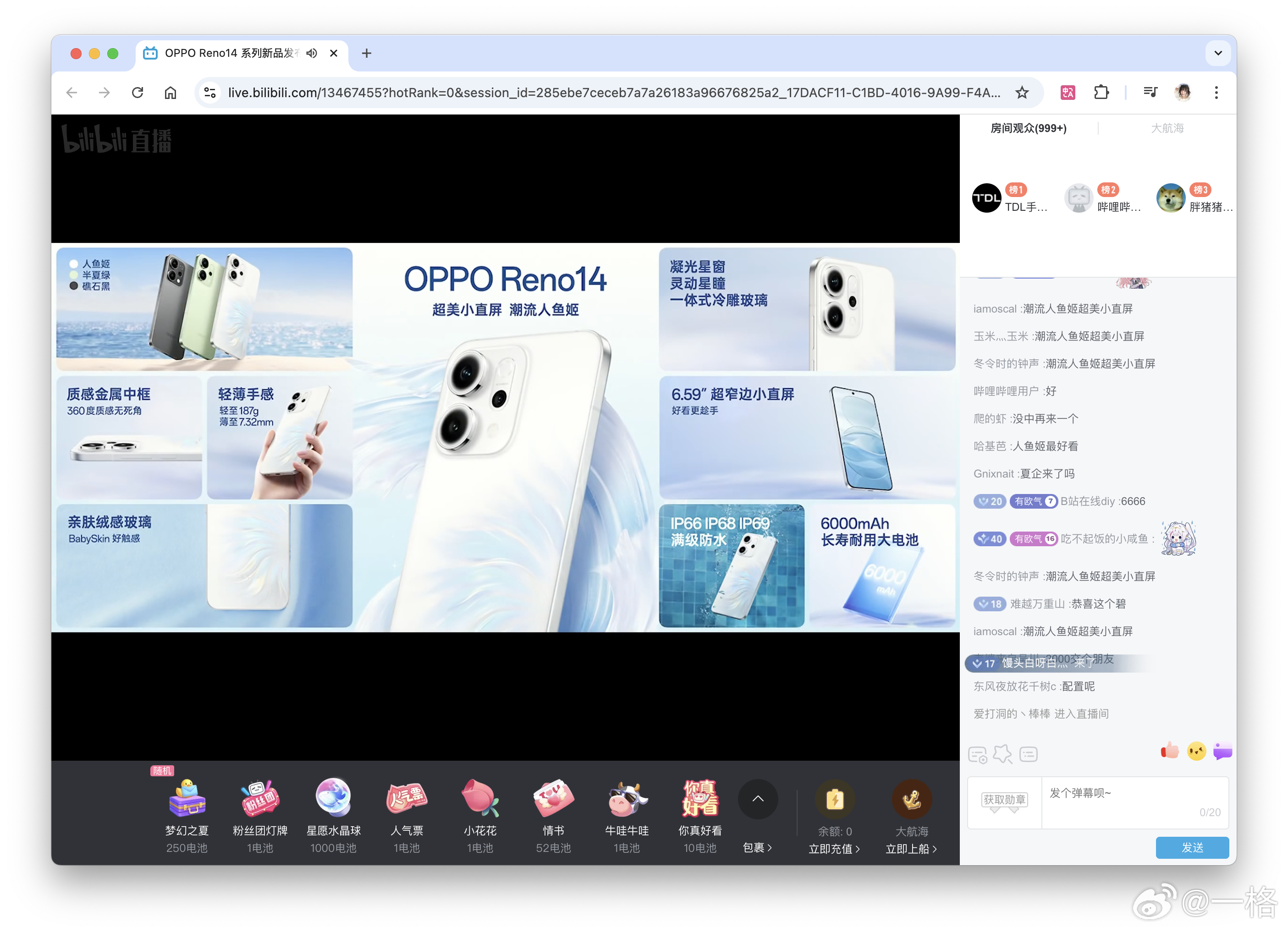Click the level 40 medal badge
The image size is (1288, 933).
[x=990, y=539]
